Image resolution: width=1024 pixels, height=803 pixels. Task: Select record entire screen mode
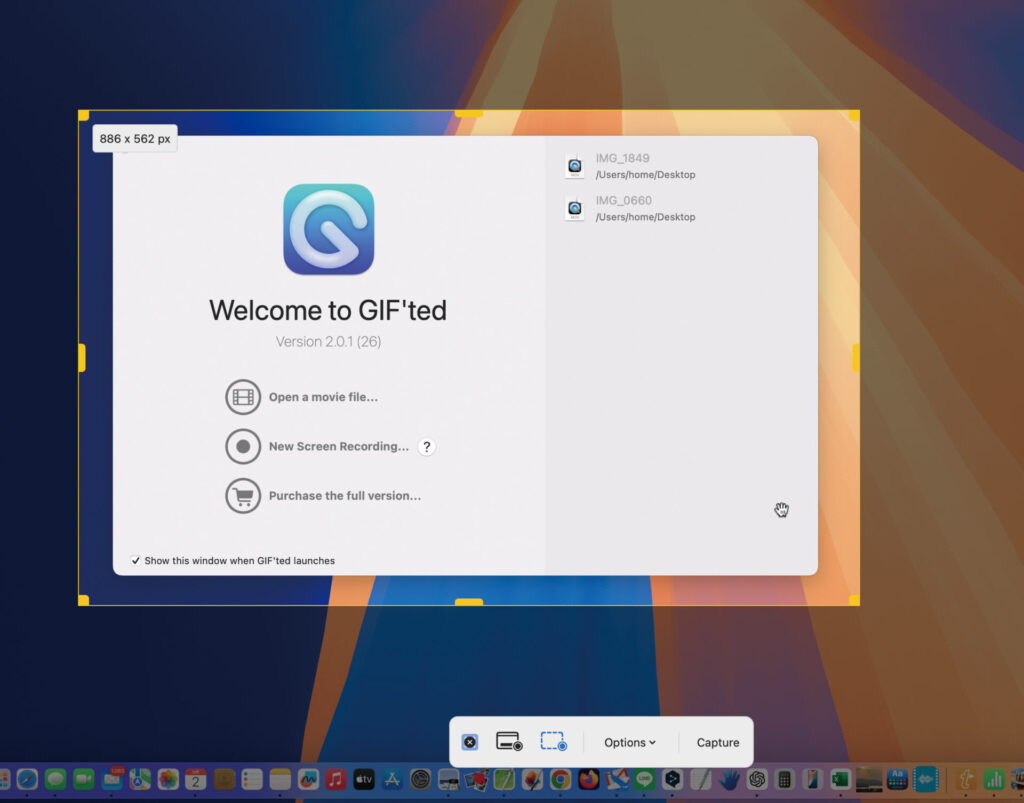tap(509, 742)
